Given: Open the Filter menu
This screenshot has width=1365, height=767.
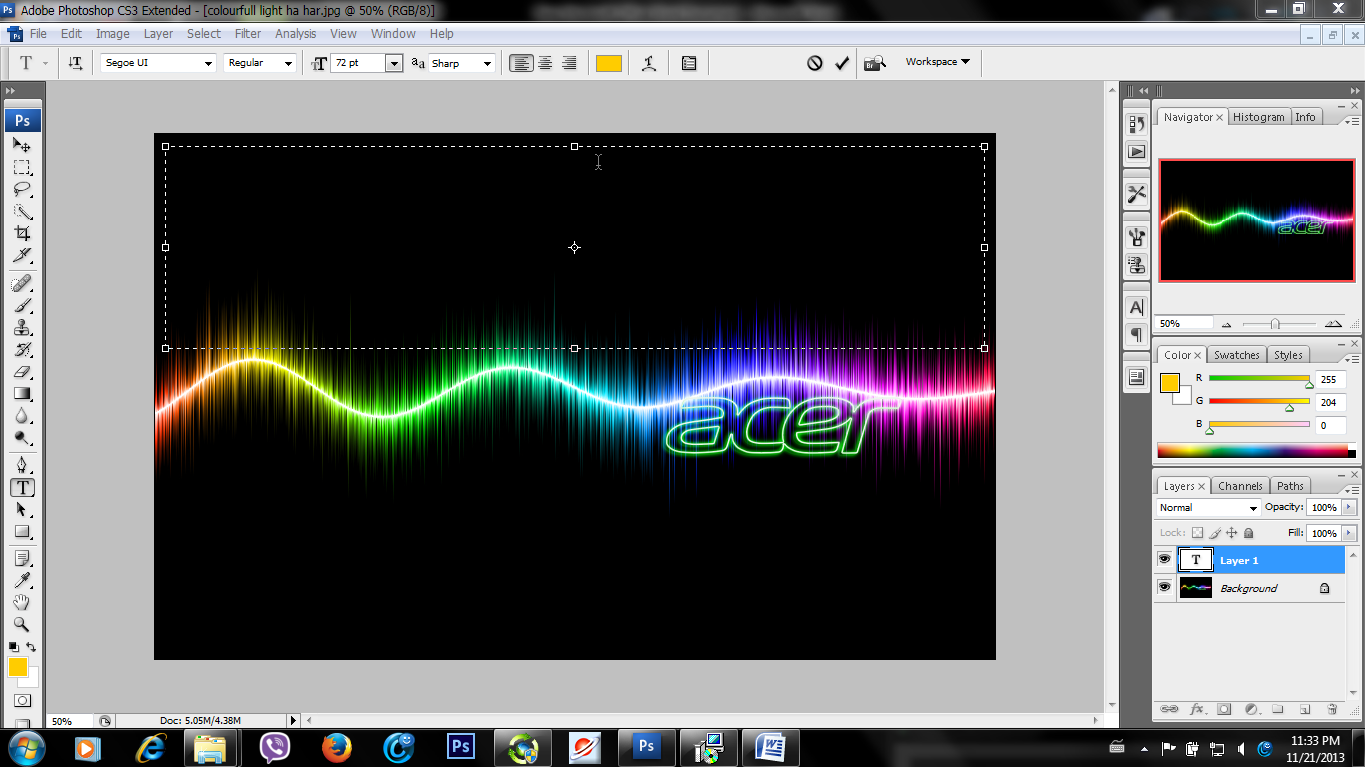Looking at the screenshot, I should click(248, 34).
